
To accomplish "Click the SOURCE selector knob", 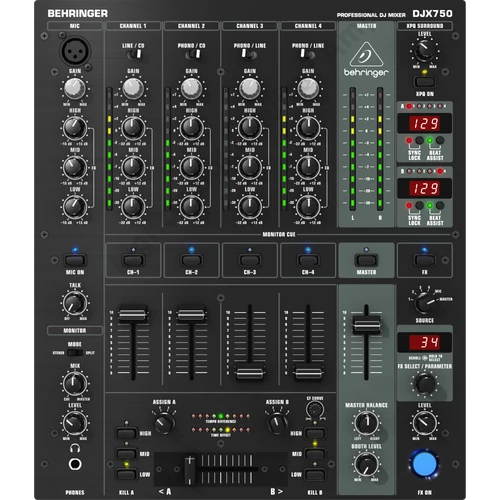I will click(x=426, y=303).
